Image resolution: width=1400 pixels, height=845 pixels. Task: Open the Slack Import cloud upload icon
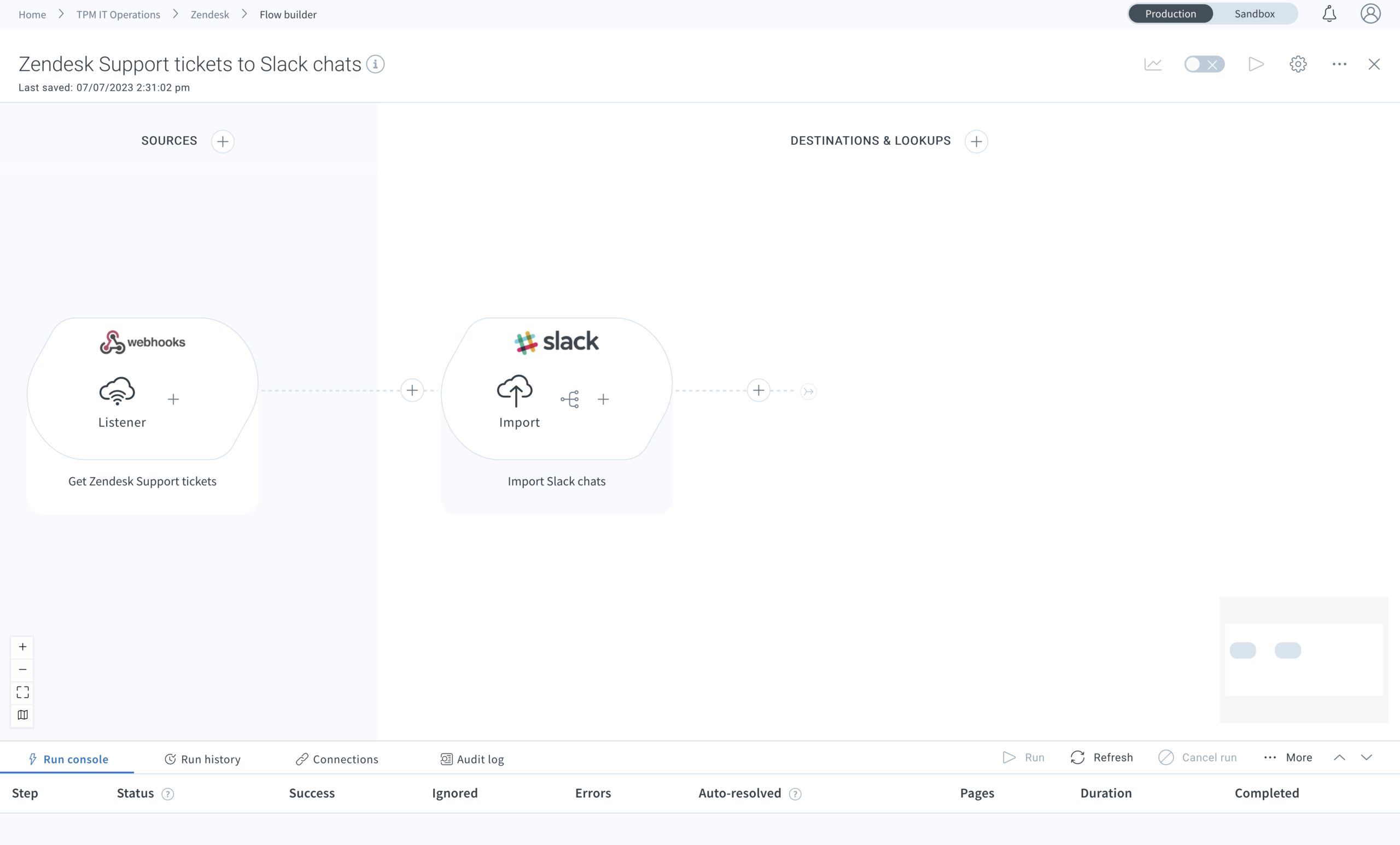pyautogui.click(x=515, y=391)
